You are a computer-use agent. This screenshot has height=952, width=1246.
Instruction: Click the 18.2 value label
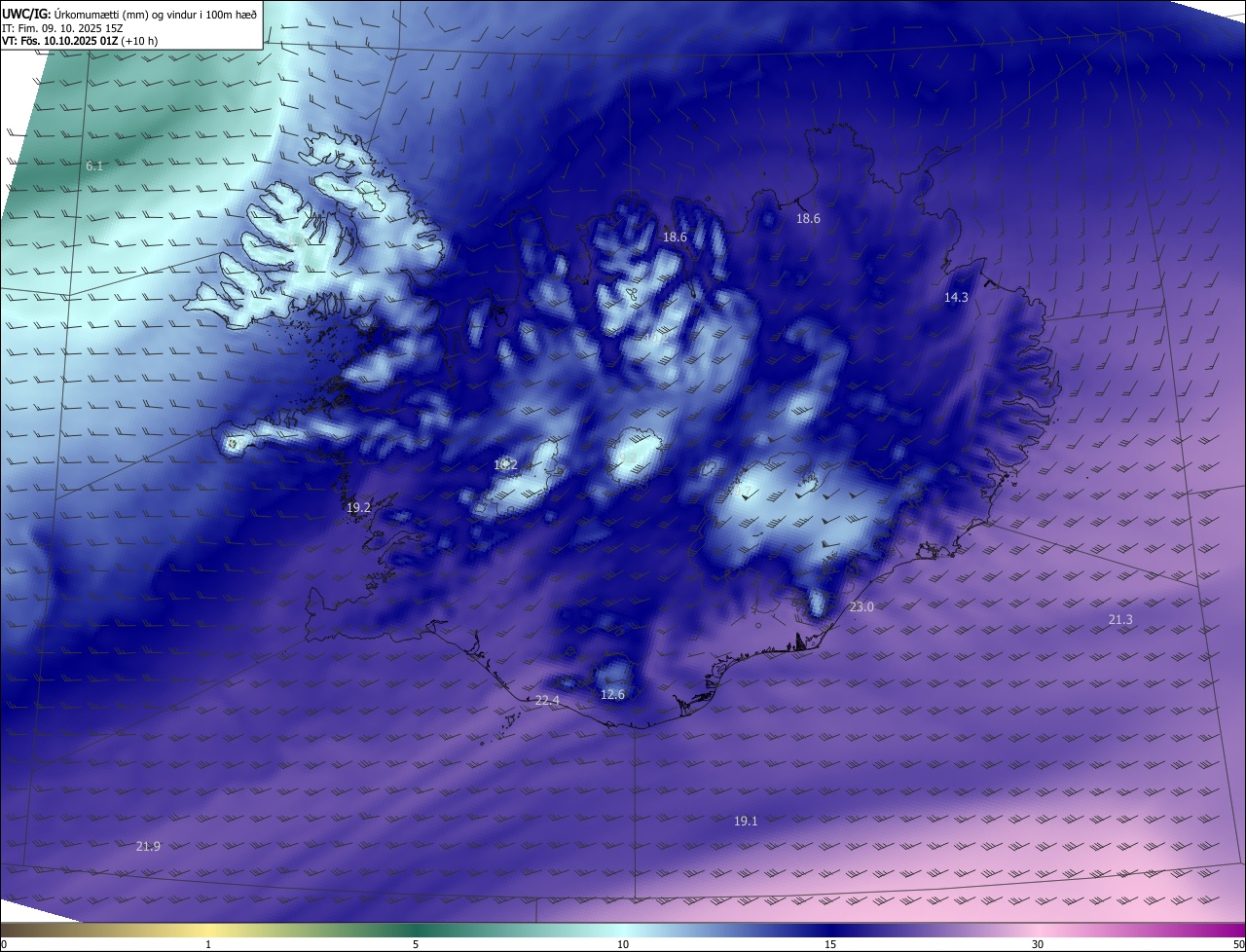(x=505, y=465)
